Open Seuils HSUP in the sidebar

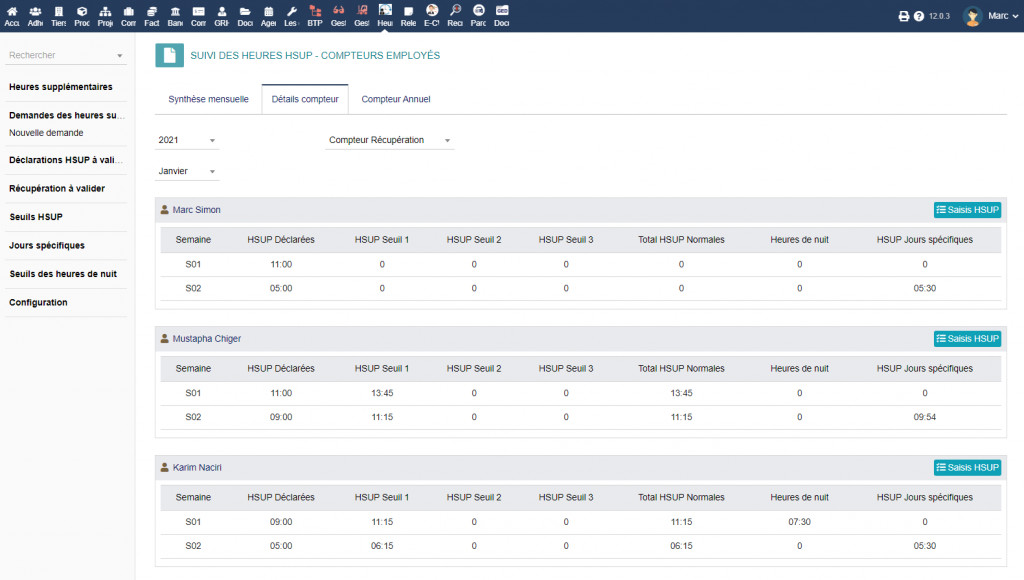[x=36, y=217]
